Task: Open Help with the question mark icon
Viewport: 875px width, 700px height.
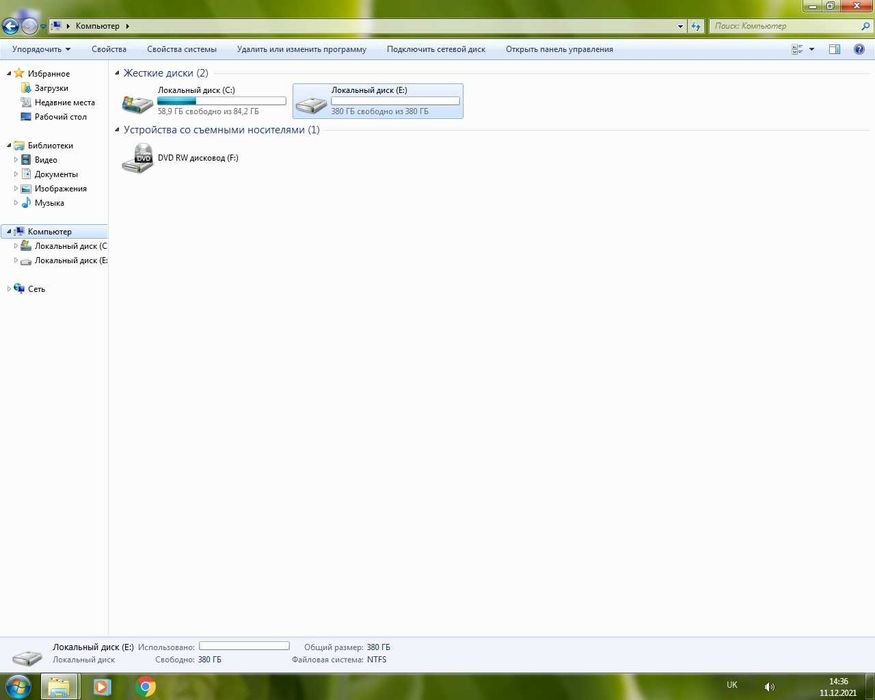Action: (x=859, y=49)
